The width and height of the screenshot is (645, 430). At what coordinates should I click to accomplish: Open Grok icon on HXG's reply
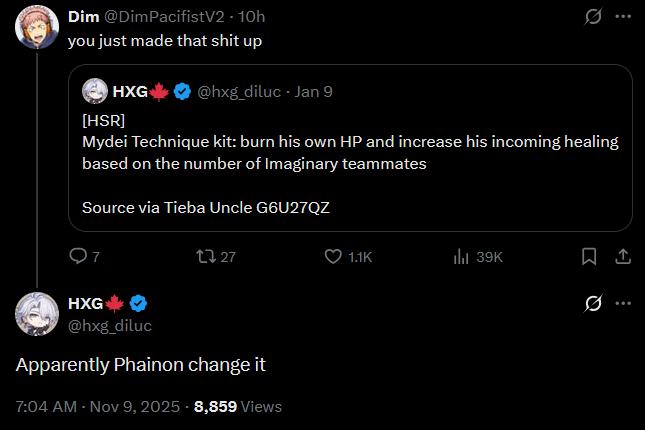593,303
